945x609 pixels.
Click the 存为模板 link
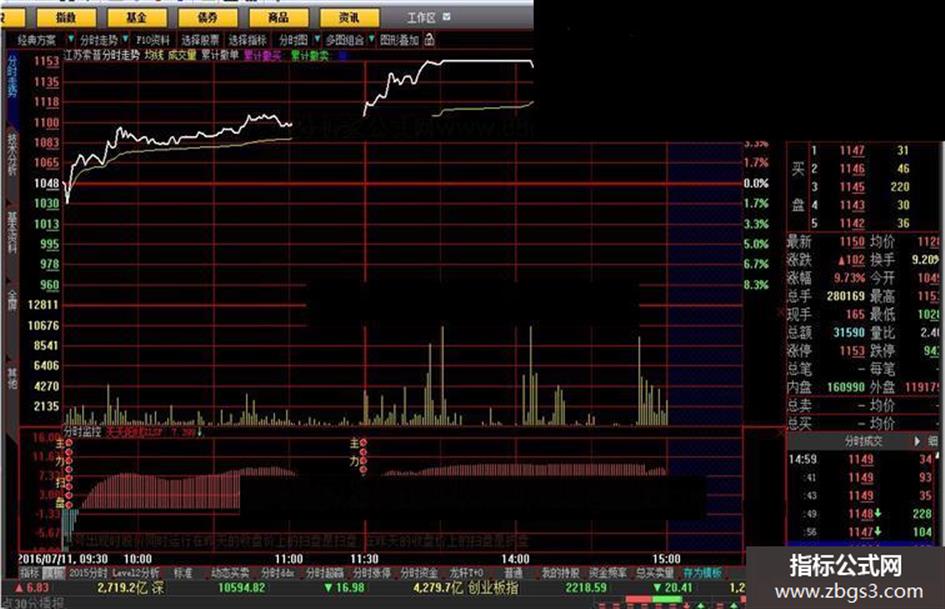point(703,573)
